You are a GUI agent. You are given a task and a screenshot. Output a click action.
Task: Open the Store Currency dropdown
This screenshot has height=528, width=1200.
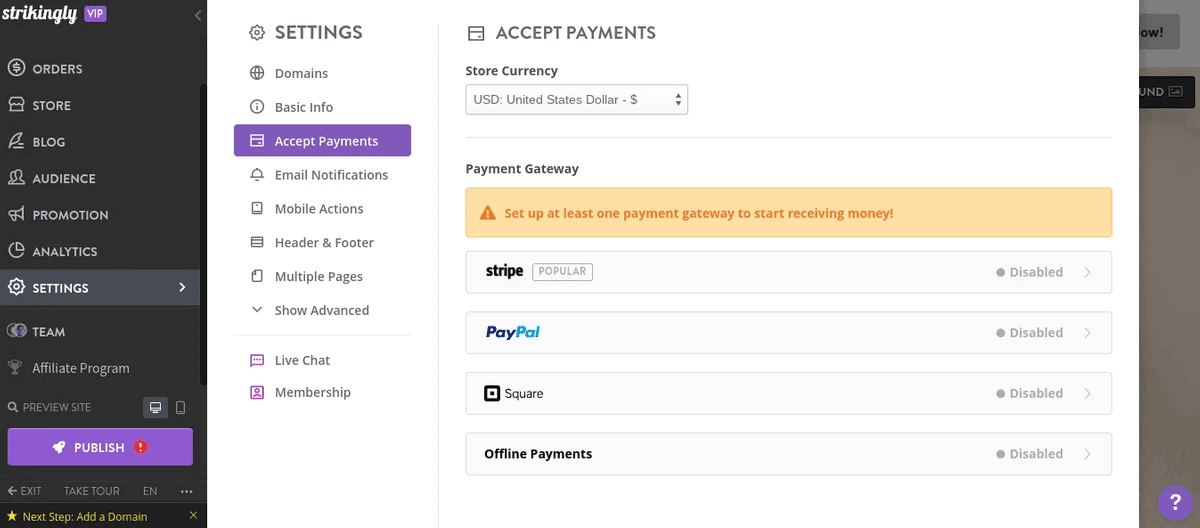click(576, 100)
